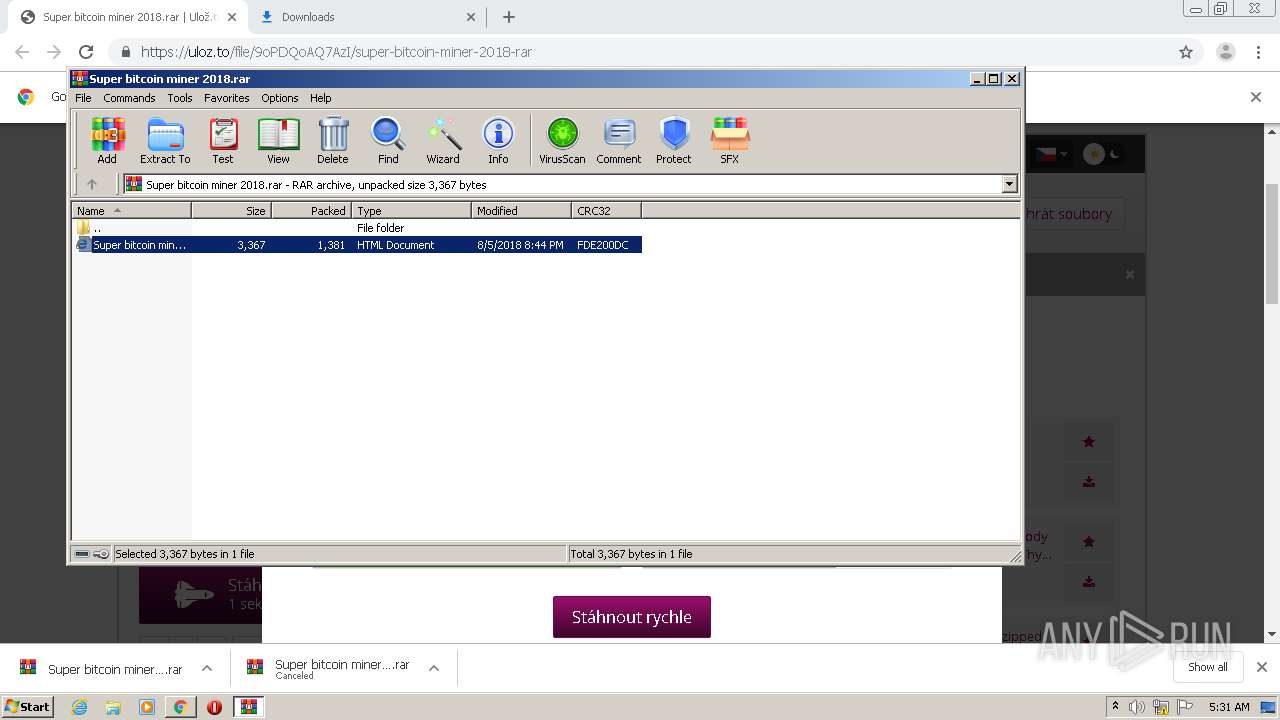The height and width of the screenshot is (720, 1280).
Task: Open the Tools menu
Action: click(180, 98)
